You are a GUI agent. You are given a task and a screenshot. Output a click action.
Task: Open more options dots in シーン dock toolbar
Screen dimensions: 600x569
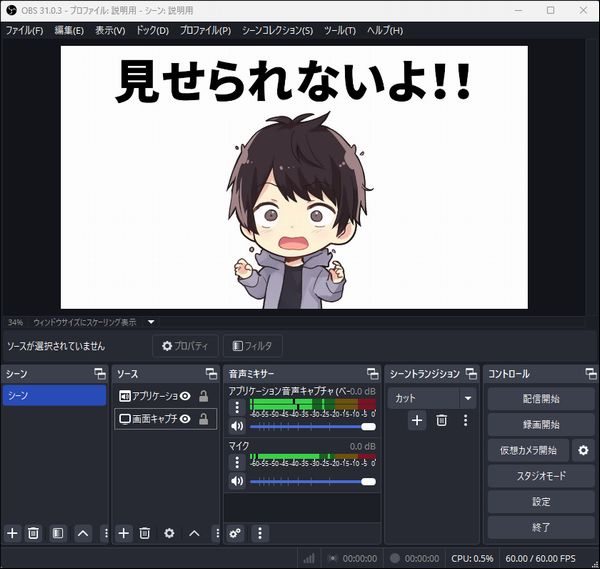click(106, 533)
